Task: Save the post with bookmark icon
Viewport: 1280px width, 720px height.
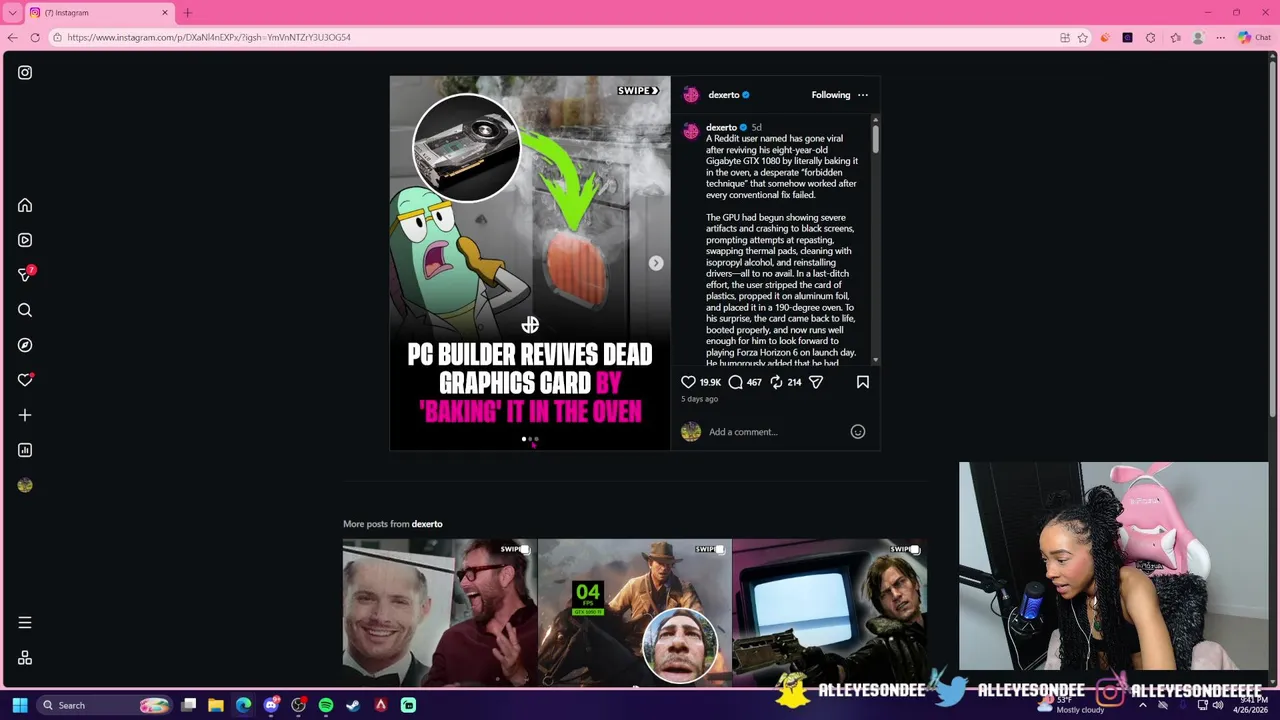Action: click(x=863, y=382)
